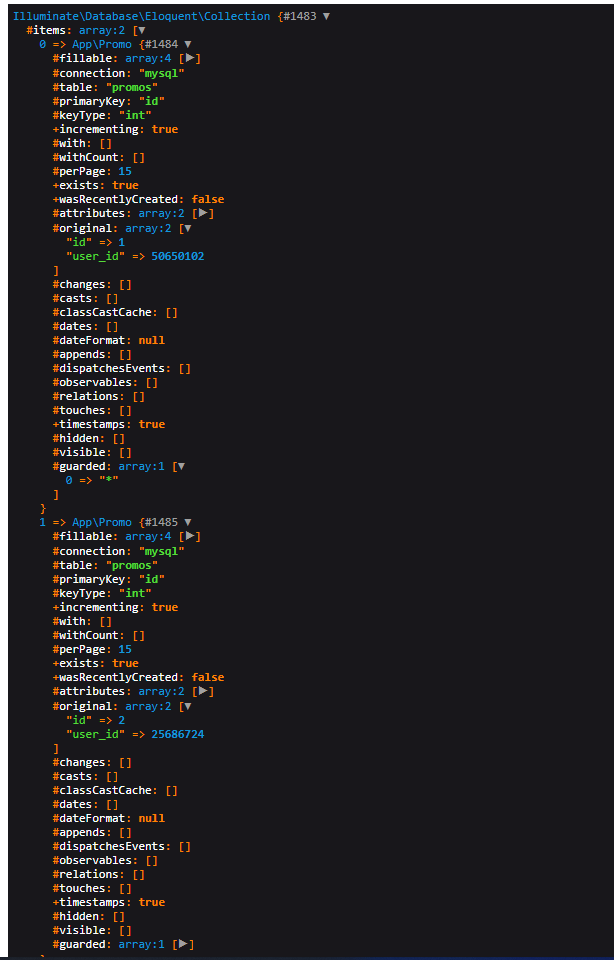Expand #fillable array:4 in Promo #1484
The image size is (614, 960).
pos(190,58)
